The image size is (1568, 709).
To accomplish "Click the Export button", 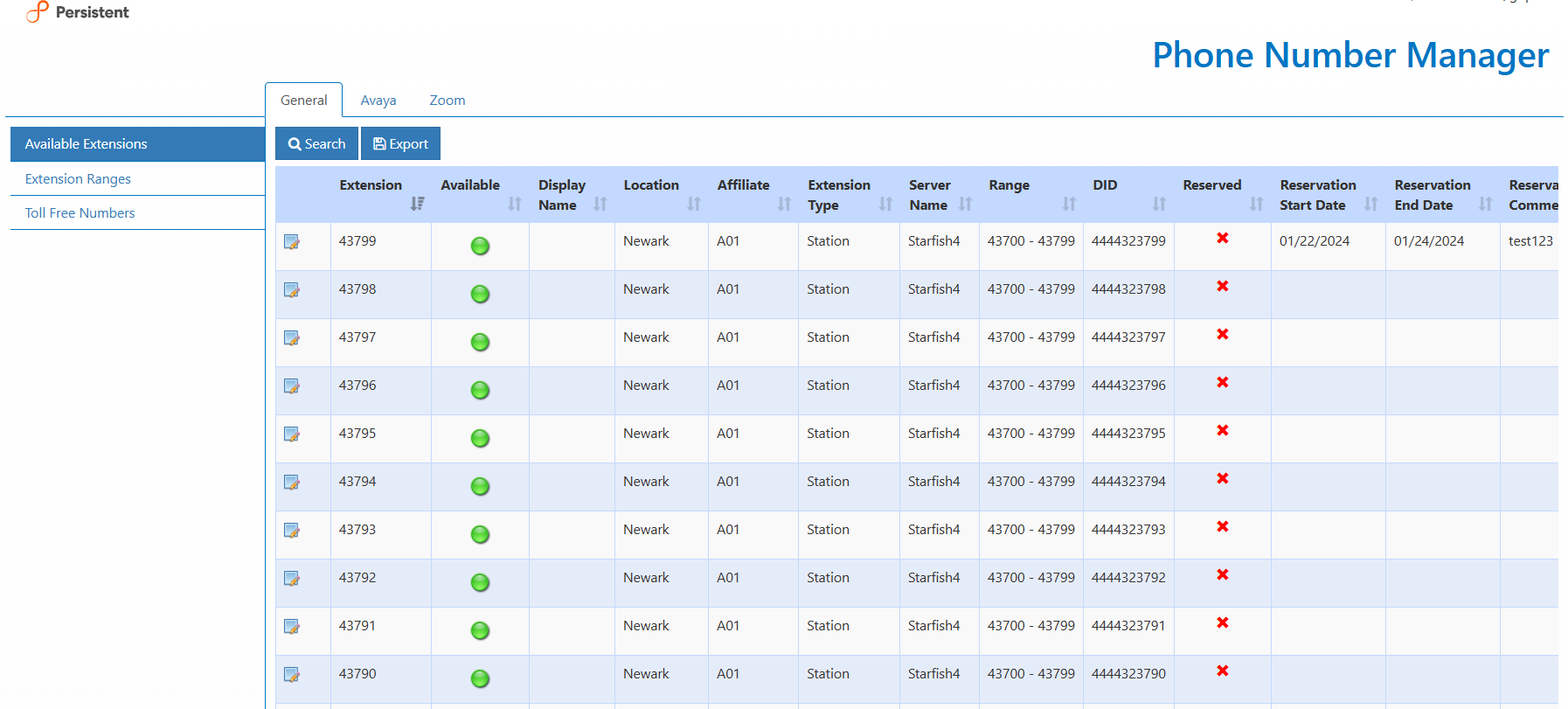I will tap(400, 143).
